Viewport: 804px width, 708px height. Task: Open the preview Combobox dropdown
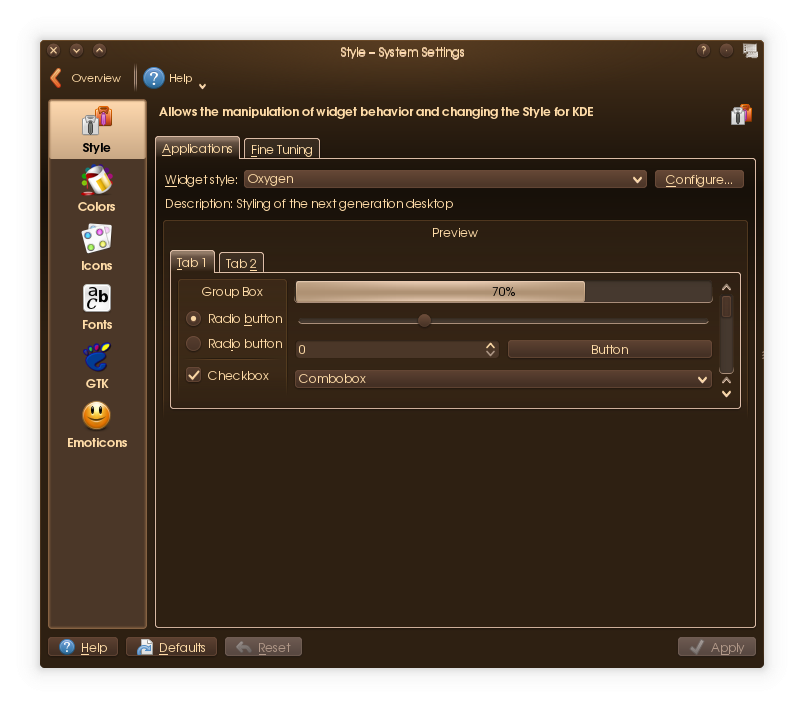point(504,378)
